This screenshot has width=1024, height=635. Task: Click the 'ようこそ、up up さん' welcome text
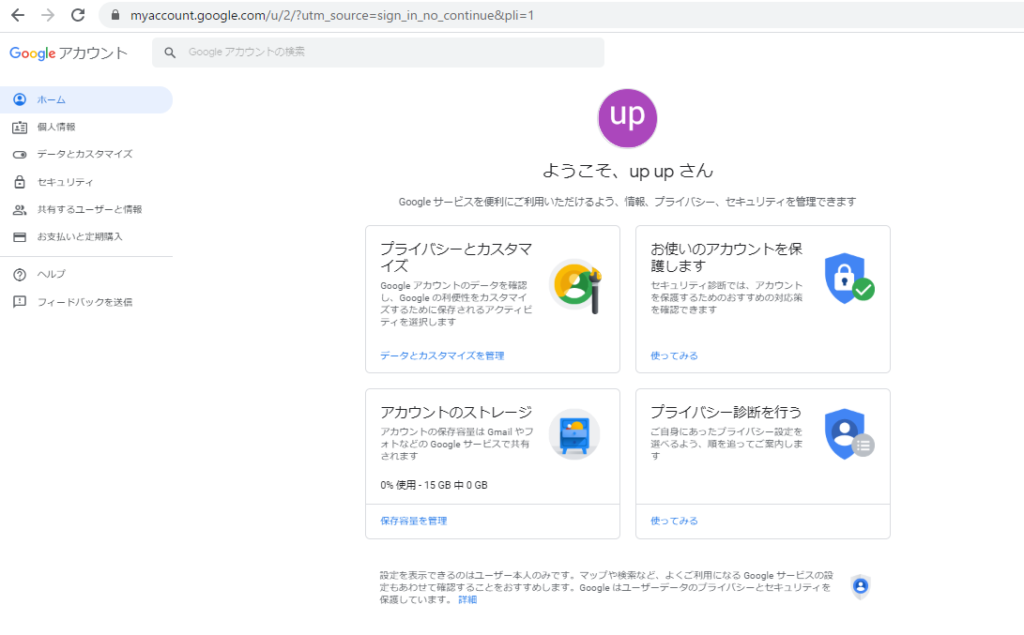[627, 171]
